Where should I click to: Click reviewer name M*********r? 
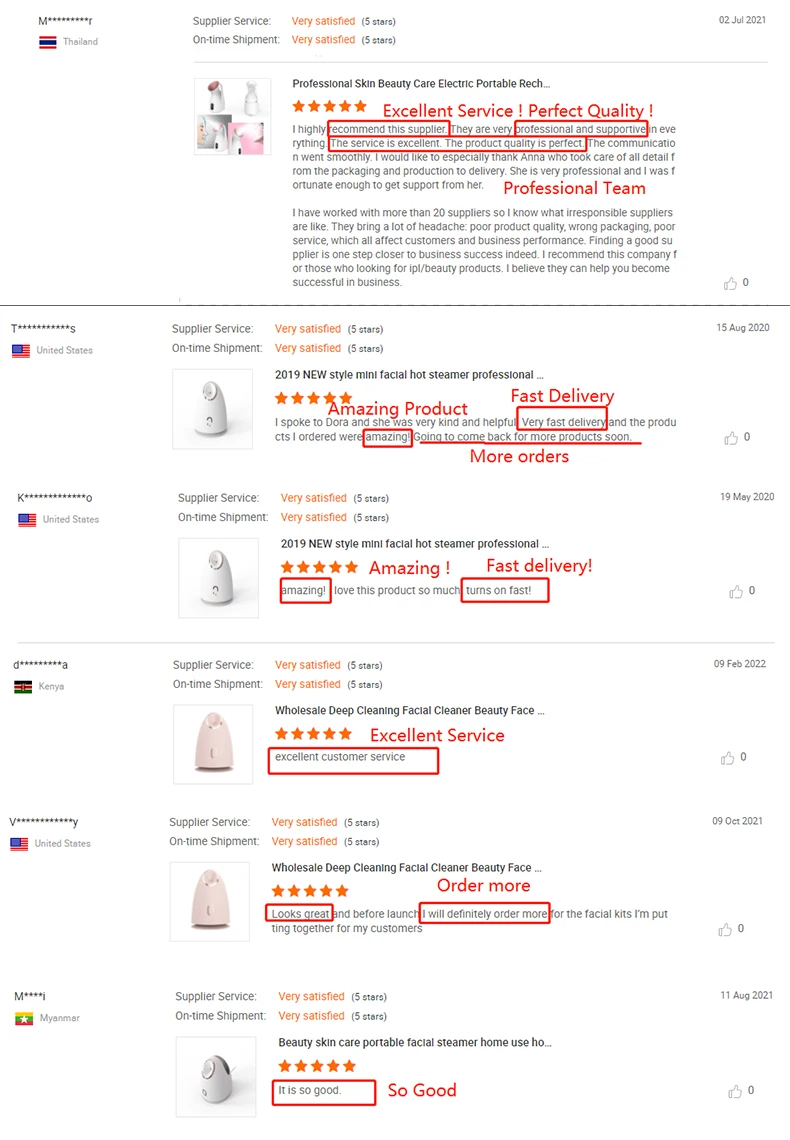click(65, 20)
